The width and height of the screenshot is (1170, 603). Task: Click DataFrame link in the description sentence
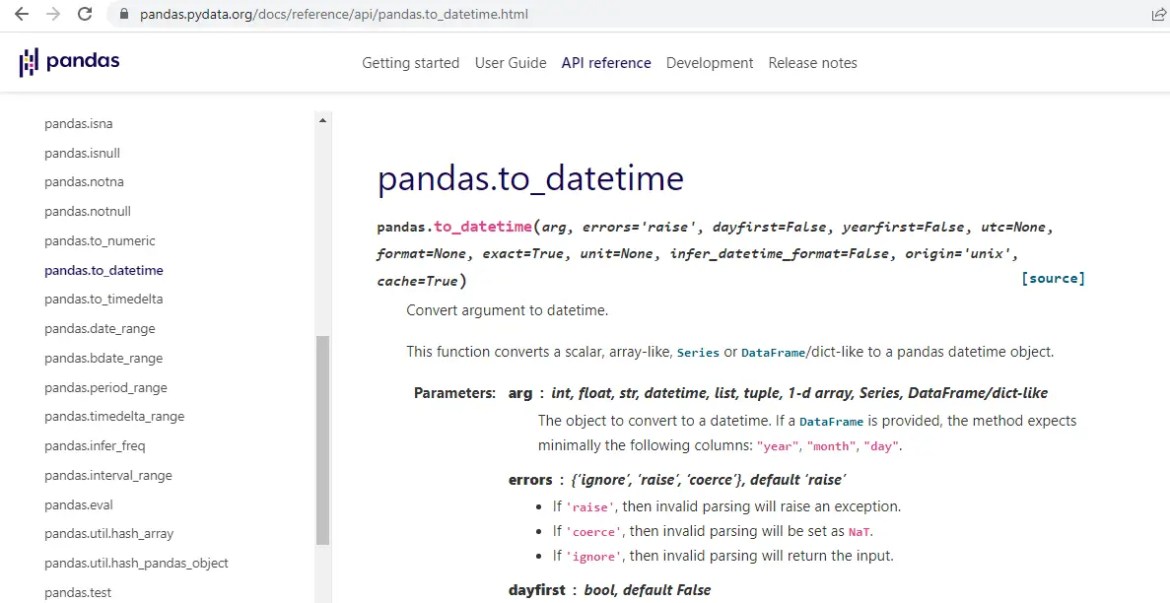[x=773, y=352]
